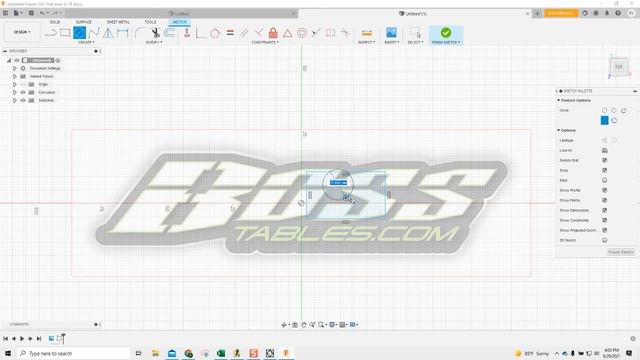
Task: Expand the Named Views tree node
Action: point(15,76)
